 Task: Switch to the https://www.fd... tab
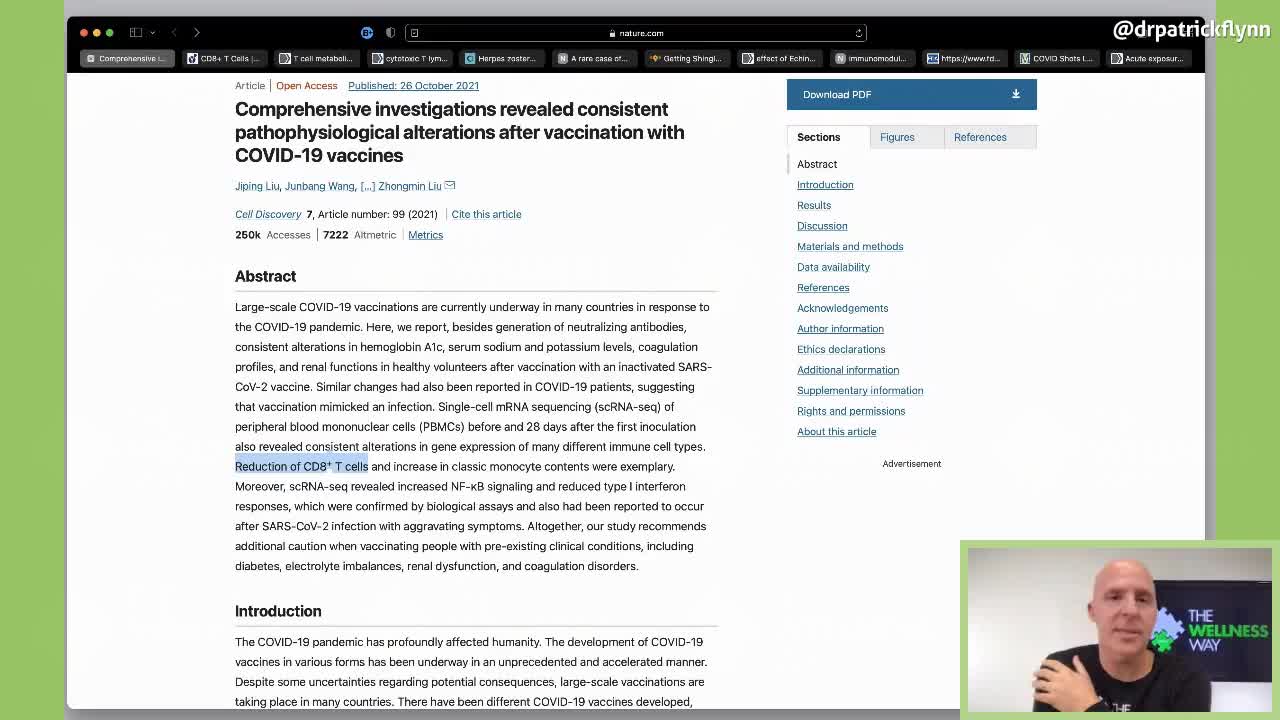click(963, 58)
